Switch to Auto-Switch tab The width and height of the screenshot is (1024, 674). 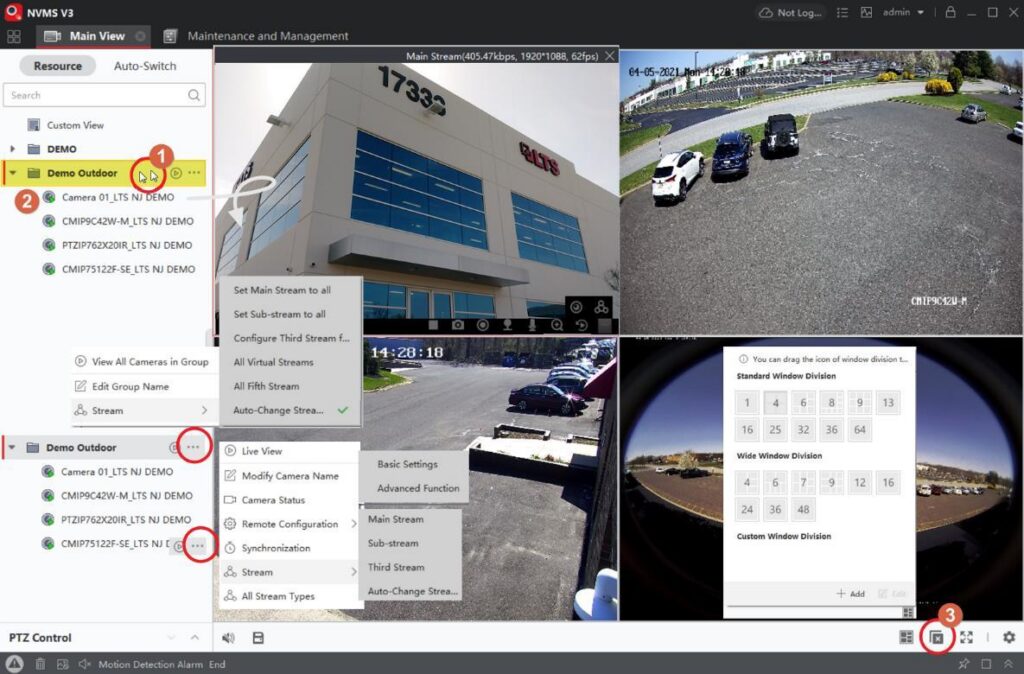(145, 66)
